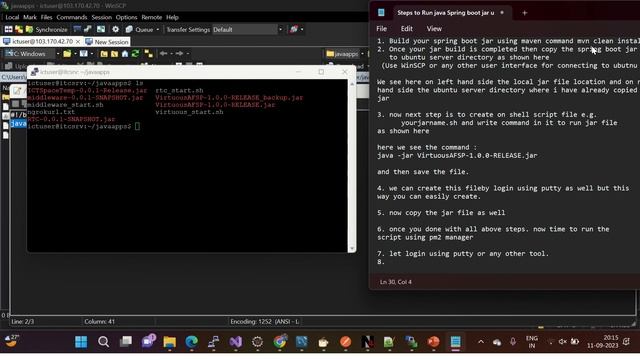This screenshot has width=640, height=360.
Task: Open the Options menu in WinSCP
Action: point(126,17)
